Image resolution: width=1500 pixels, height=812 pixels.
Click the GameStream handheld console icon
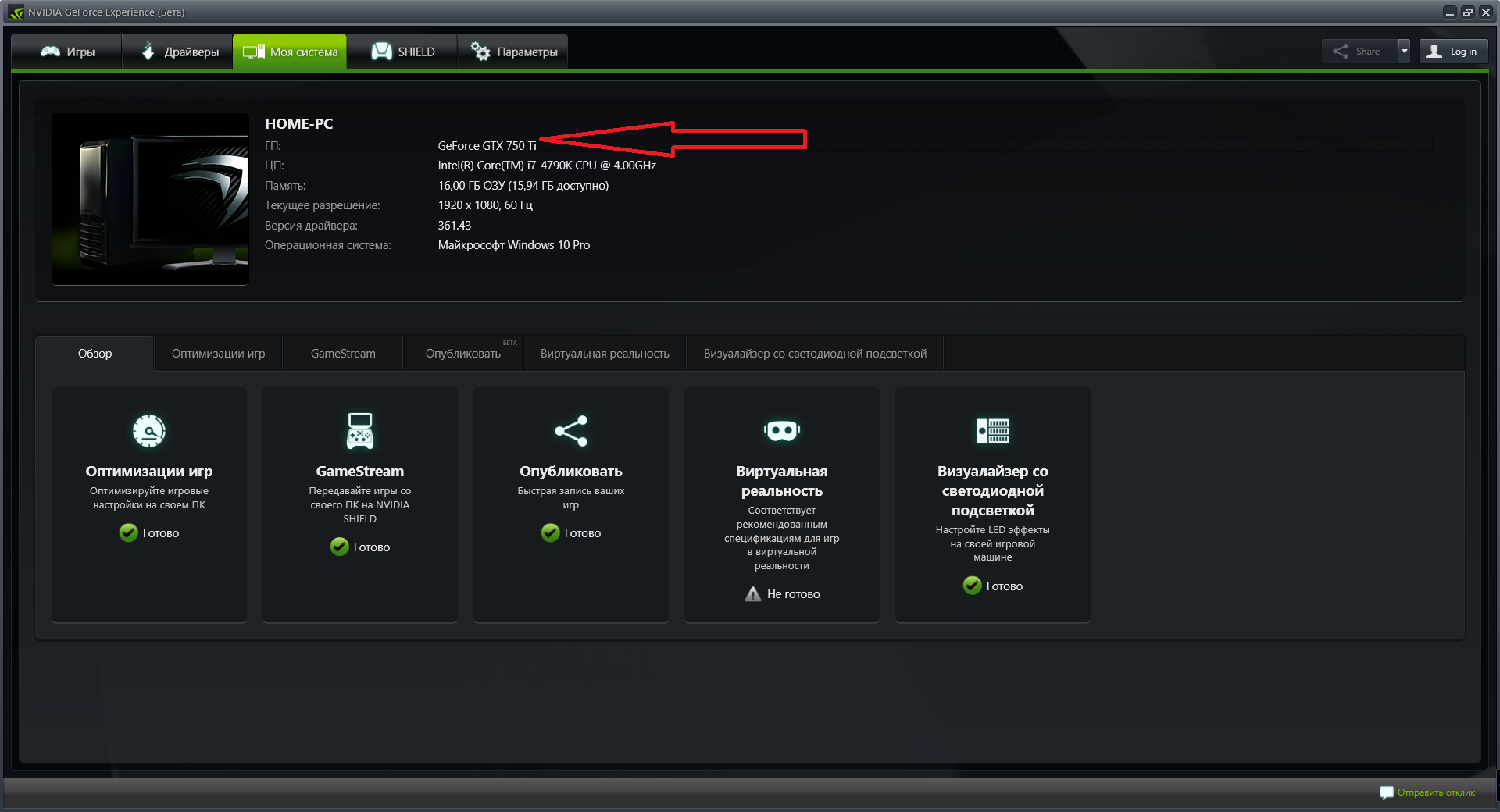point(360,430)
